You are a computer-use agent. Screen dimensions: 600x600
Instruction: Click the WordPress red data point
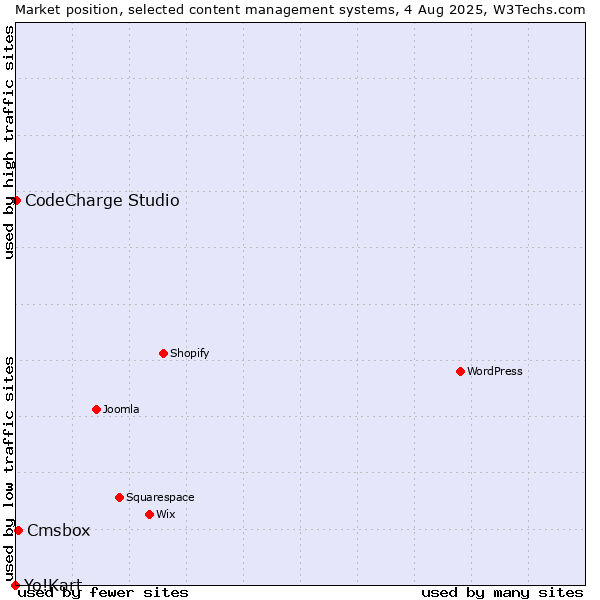(460, 371)
